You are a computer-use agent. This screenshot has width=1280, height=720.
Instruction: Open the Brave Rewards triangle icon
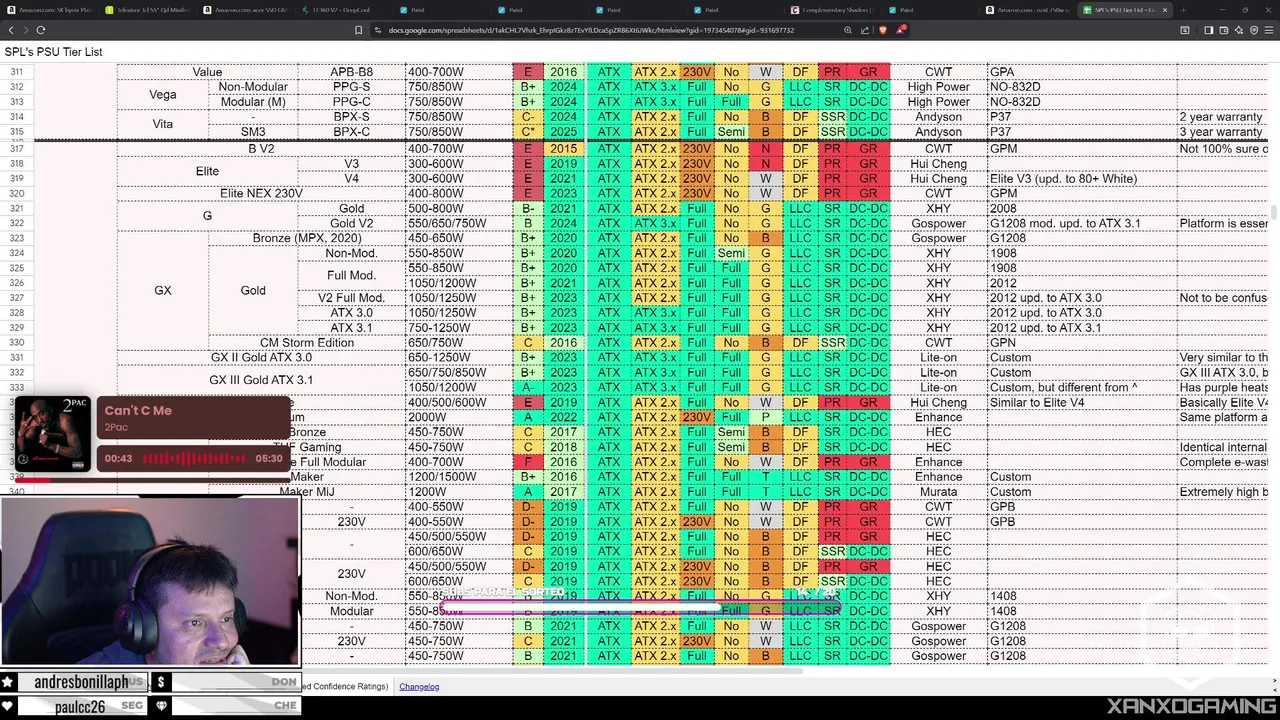pos(900,30)
